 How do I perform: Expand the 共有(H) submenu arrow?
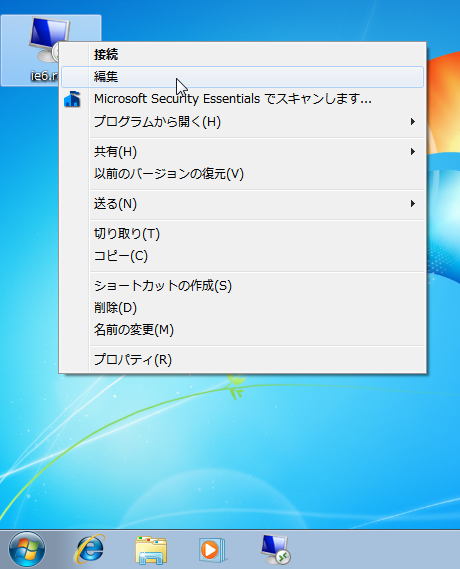412,152
